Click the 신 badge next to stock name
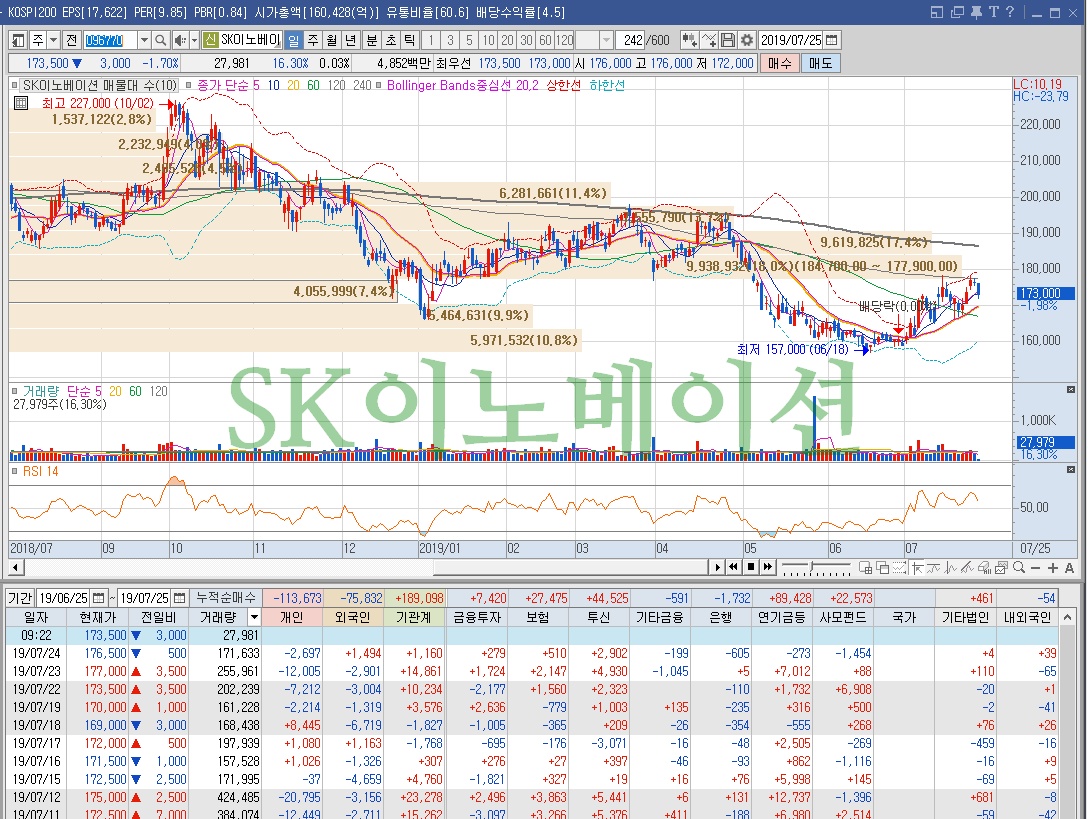Viewport: 1088px width, 819px height. click(210, 40)
